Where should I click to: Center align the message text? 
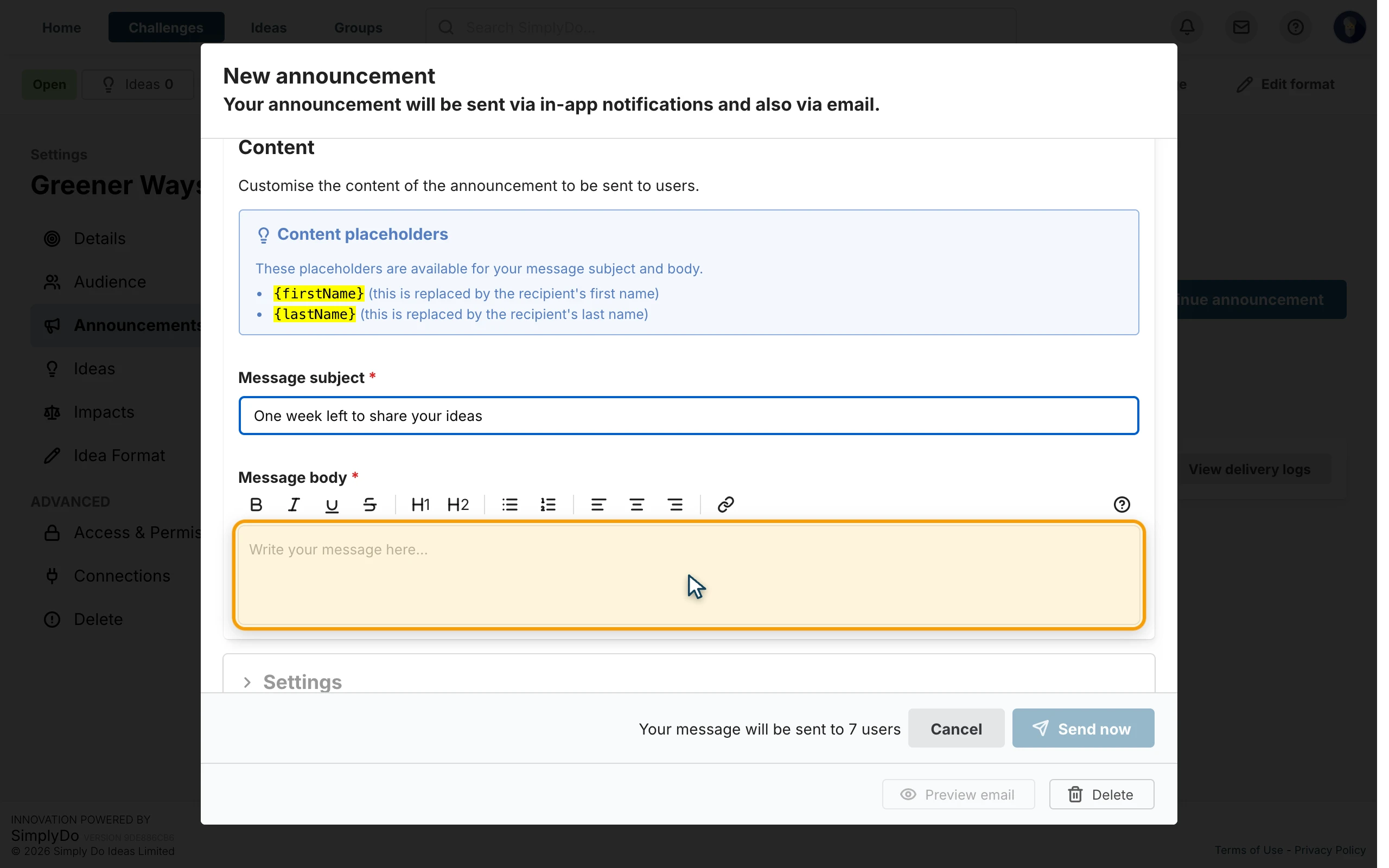coord(636,505)
